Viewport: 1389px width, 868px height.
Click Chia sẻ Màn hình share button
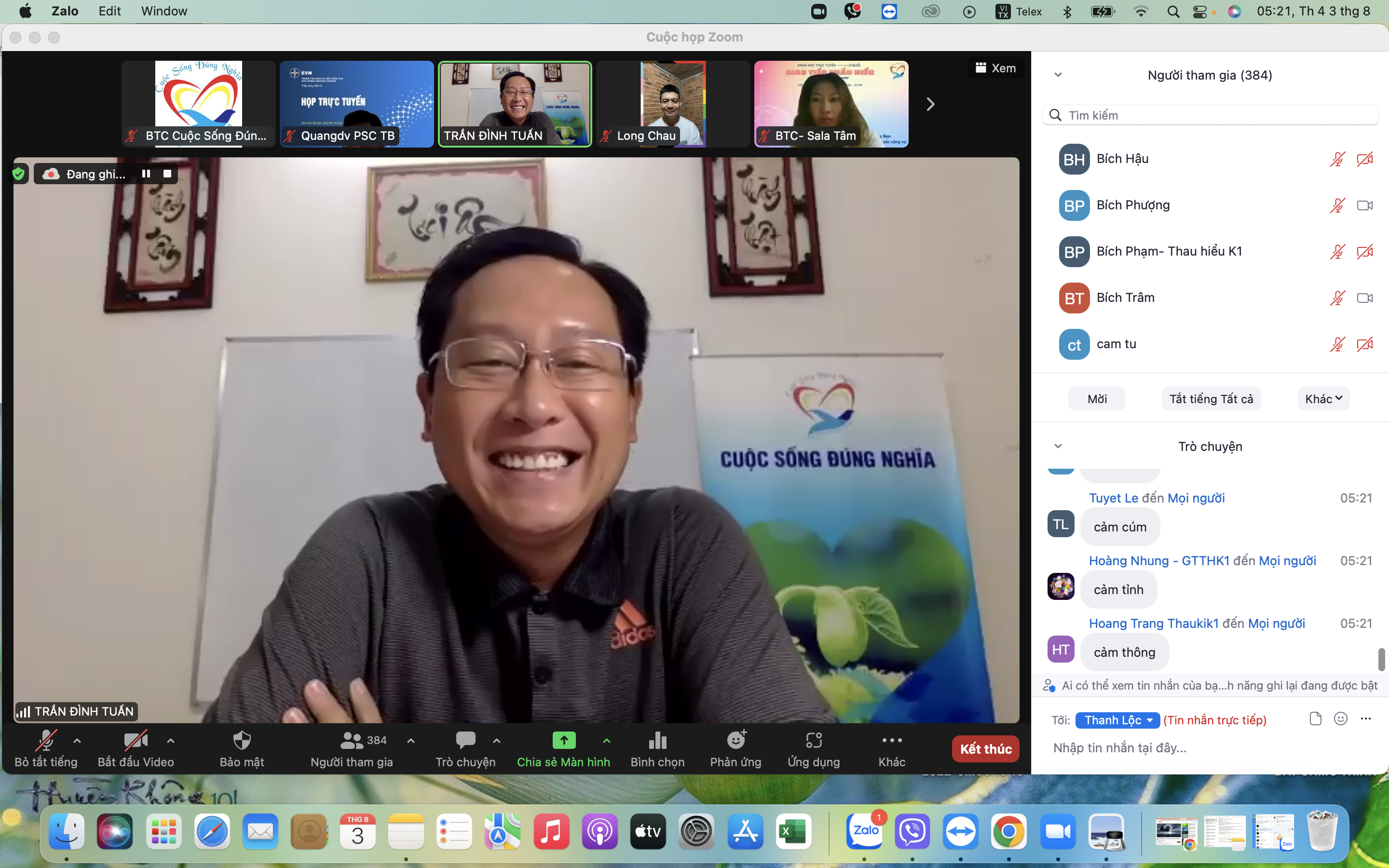(563, 748)
